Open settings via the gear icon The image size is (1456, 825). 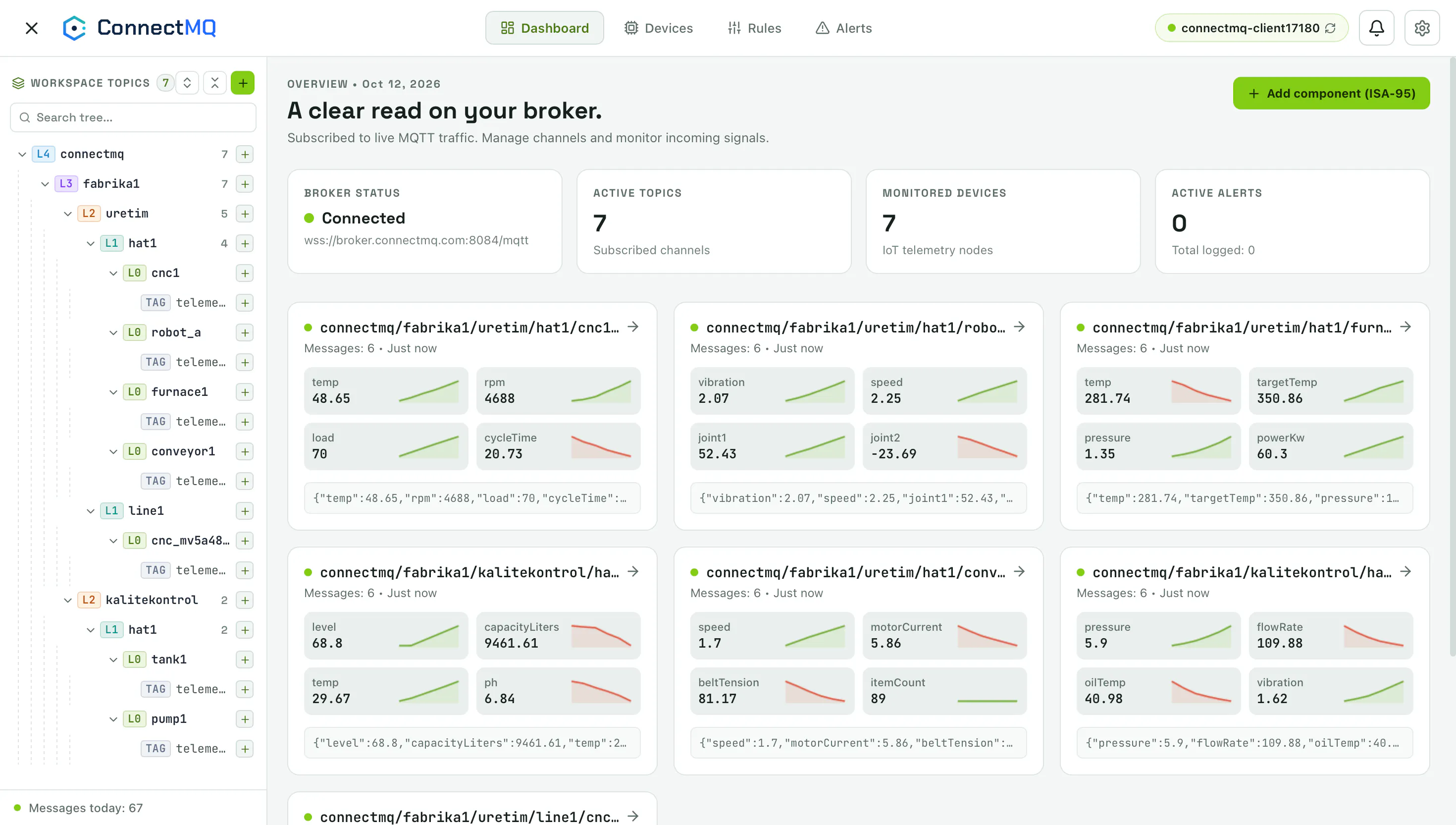[x=1421, y=28]
